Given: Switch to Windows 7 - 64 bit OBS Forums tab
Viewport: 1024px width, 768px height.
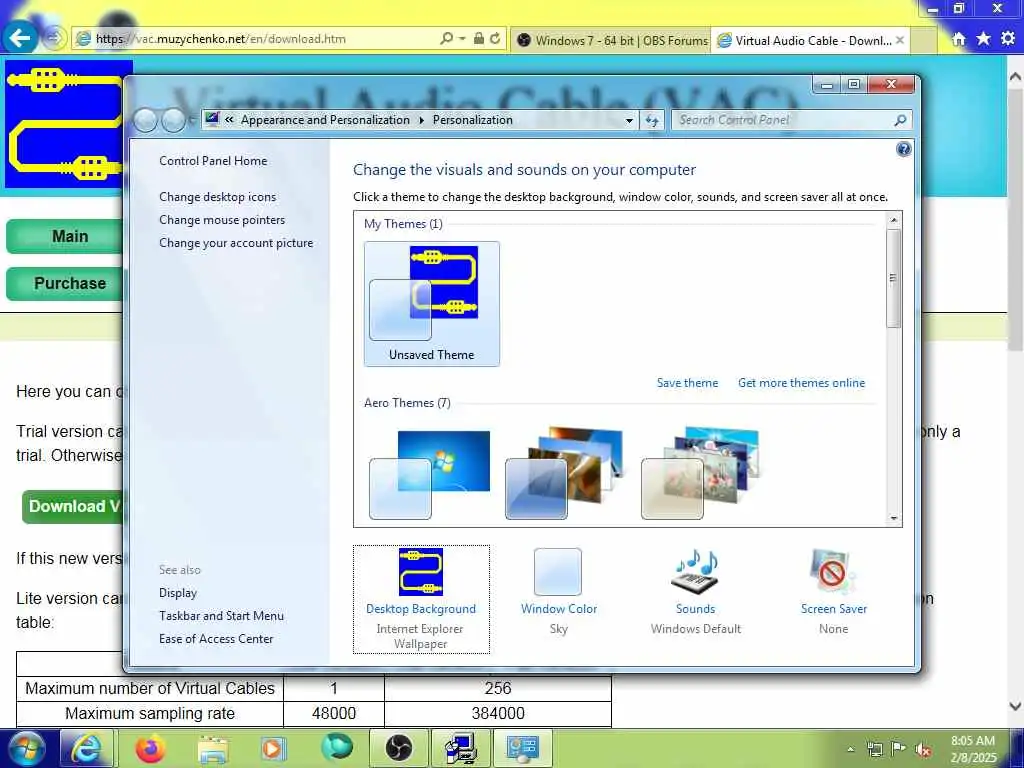Looking at the screenshot, I should (611, 40).
